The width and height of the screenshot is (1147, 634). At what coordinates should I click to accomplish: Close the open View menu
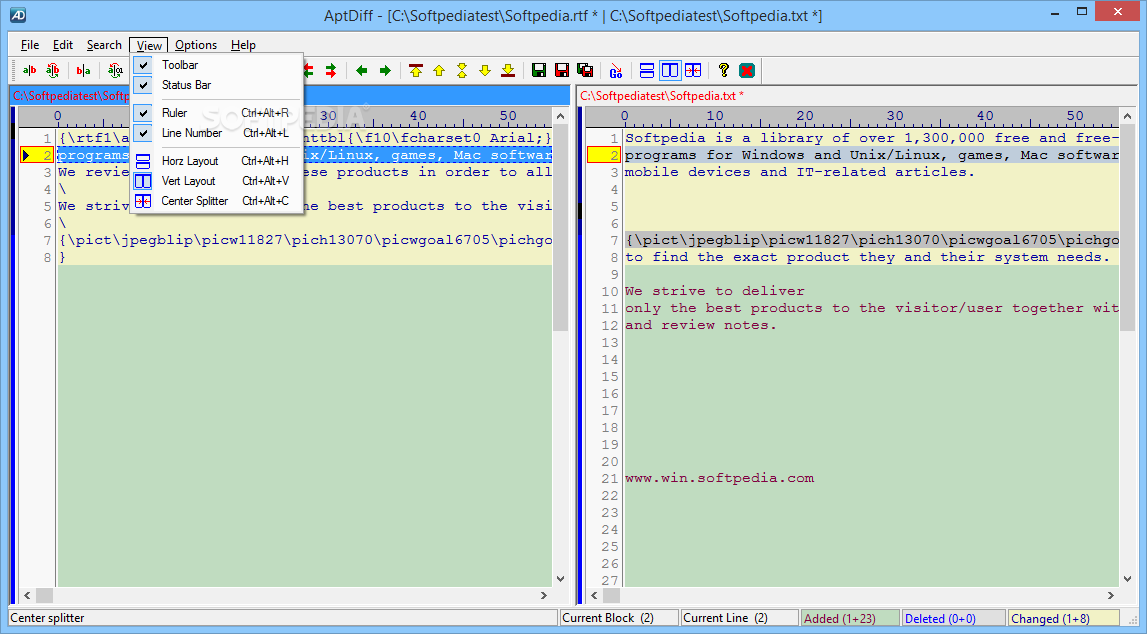(149, 45)
